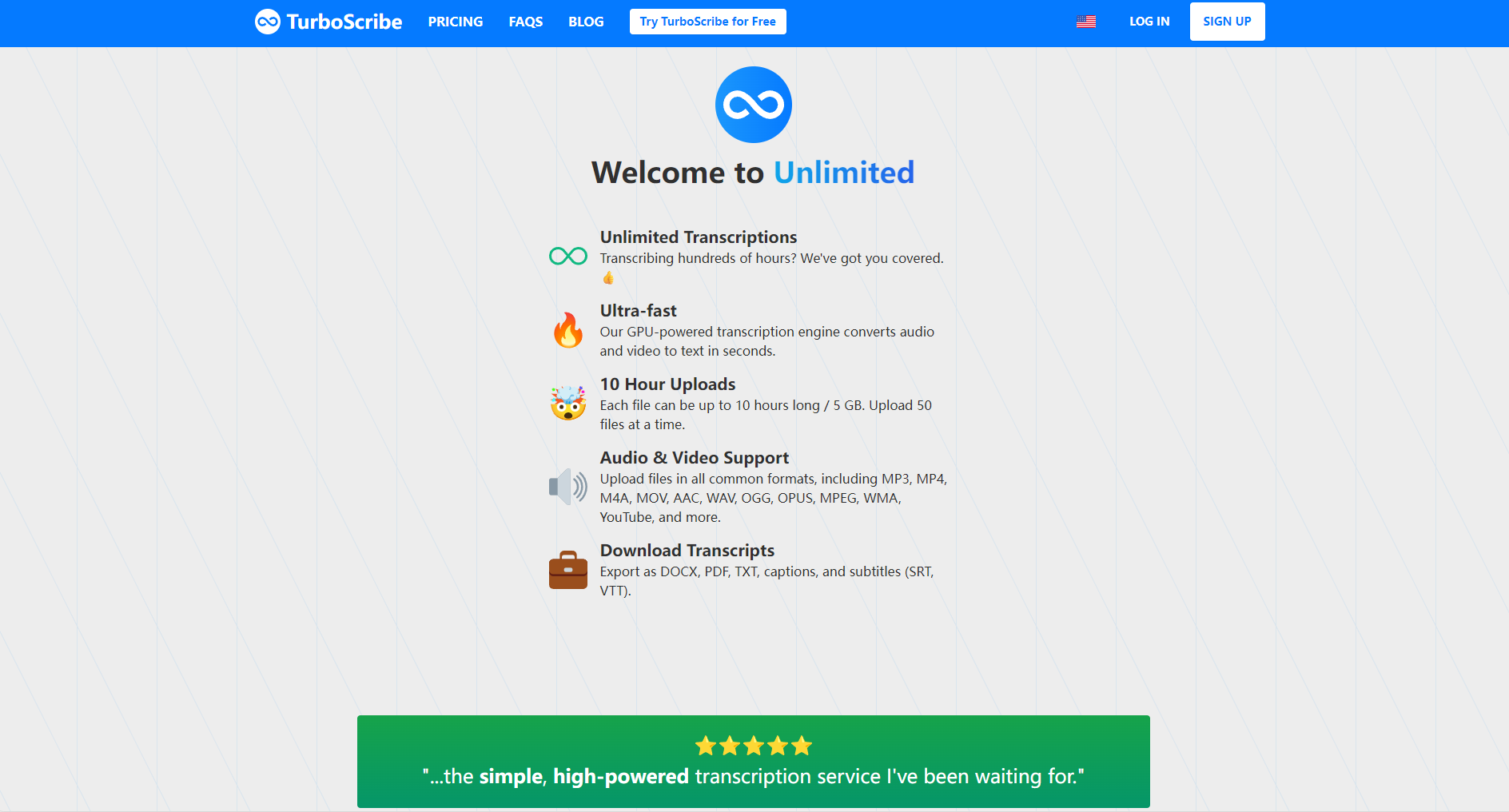Click the briefcase Download Transcripts icon
1509x812 pixels.
(x=568, y=569)
